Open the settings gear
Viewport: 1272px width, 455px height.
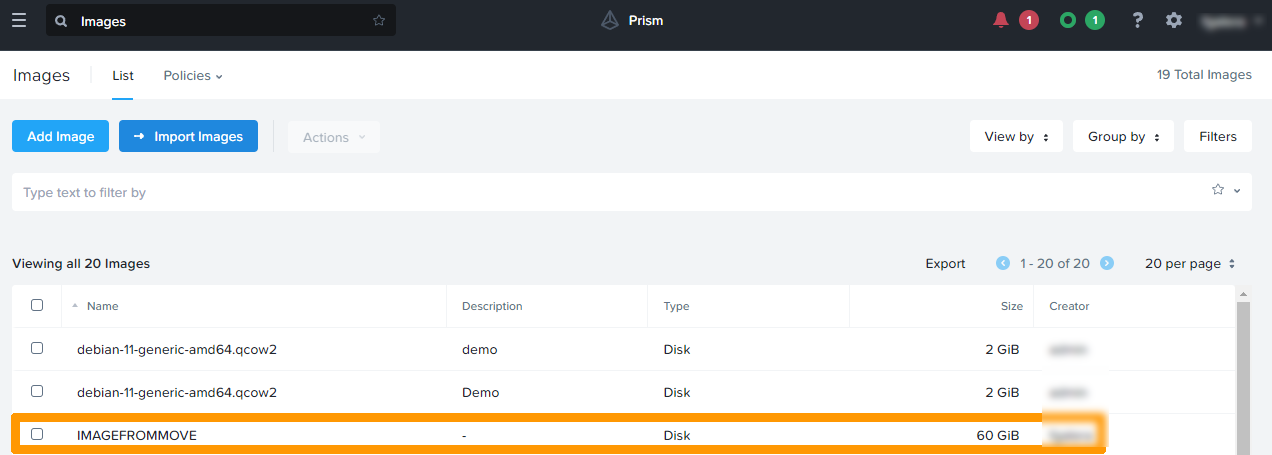[1174, 20]
